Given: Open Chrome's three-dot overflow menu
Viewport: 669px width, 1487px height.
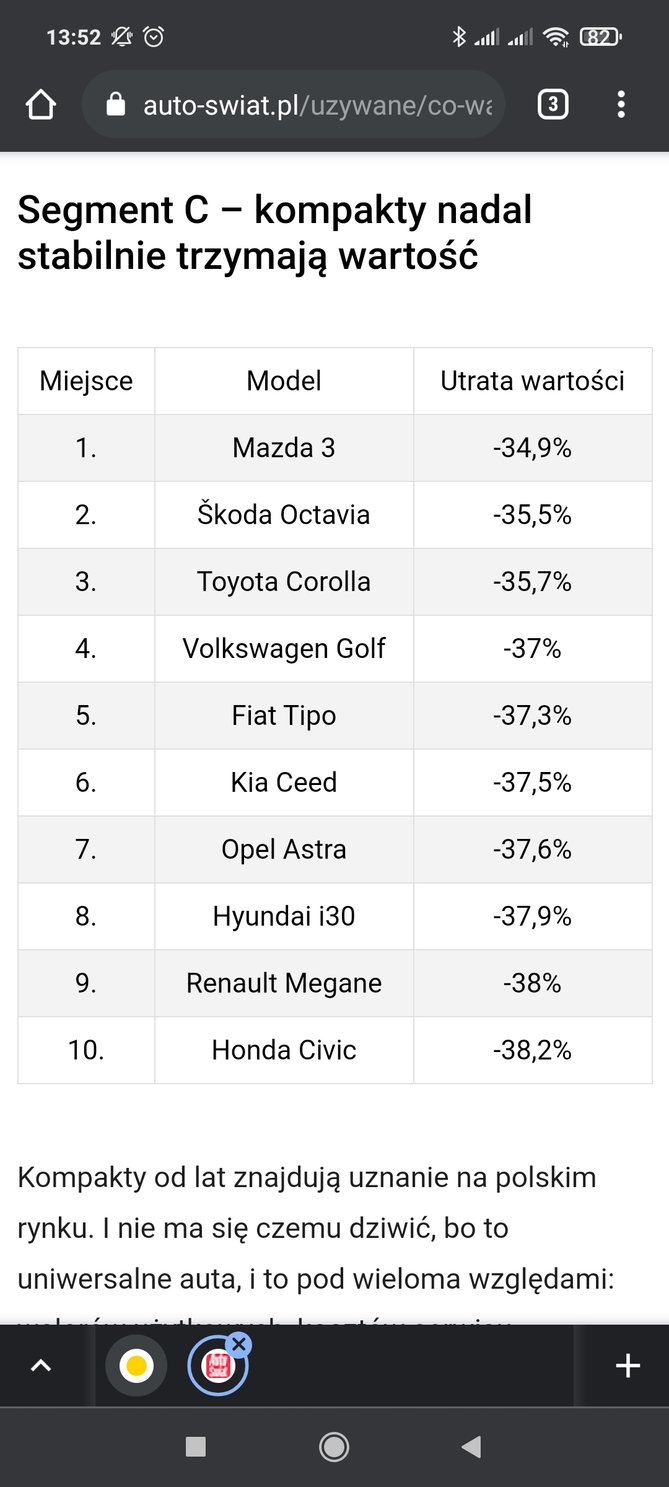Looking at the screenshot, I should pyautogui.click(x=621, y=104).
